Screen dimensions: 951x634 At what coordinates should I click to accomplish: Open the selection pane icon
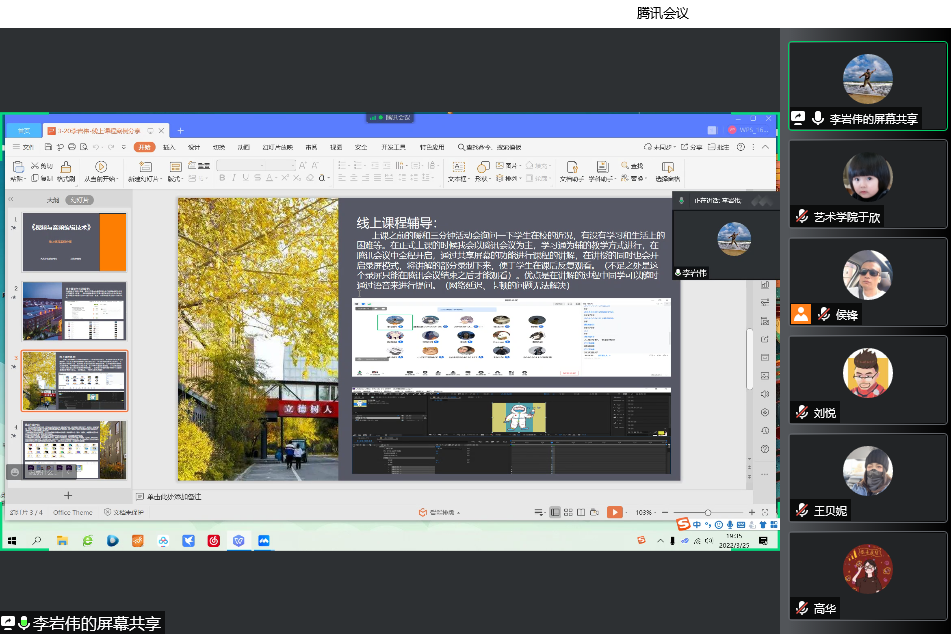point(667,167)
